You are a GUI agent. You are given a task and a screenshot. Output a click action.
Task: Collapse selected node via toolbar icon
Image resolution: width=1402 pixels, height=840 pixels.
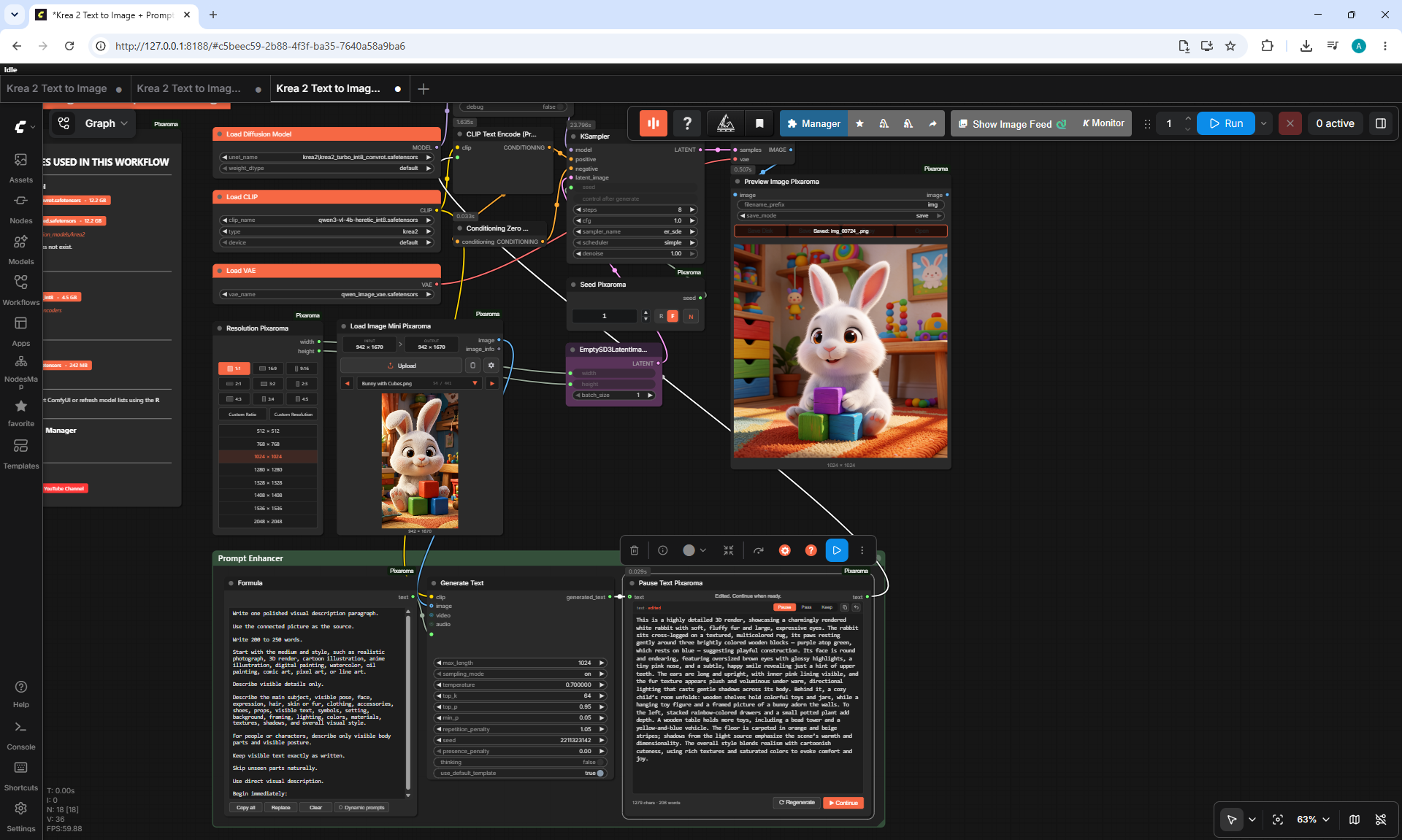point(729,550)
